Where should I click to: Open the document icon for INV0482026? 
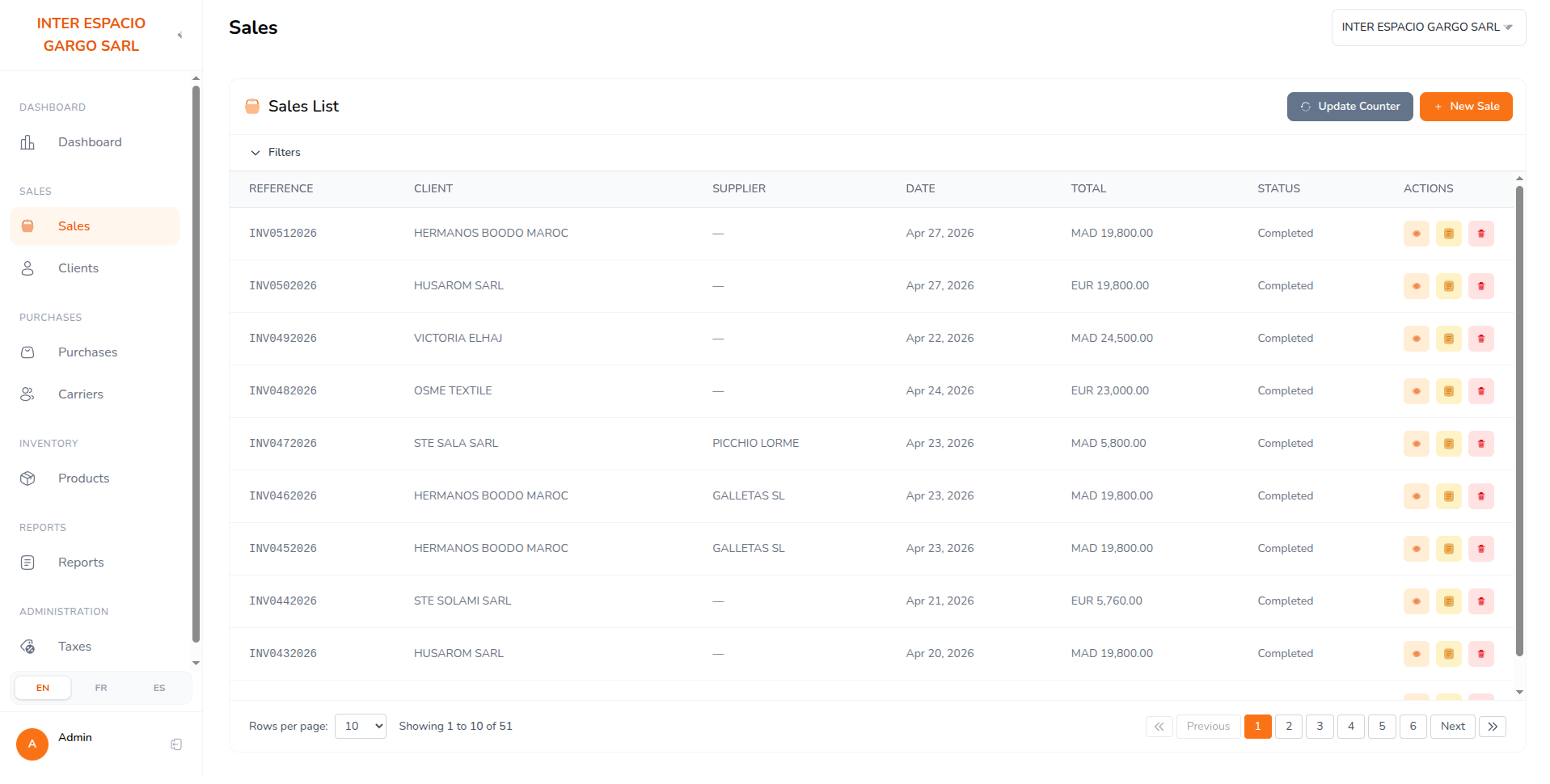point(1448,391)
